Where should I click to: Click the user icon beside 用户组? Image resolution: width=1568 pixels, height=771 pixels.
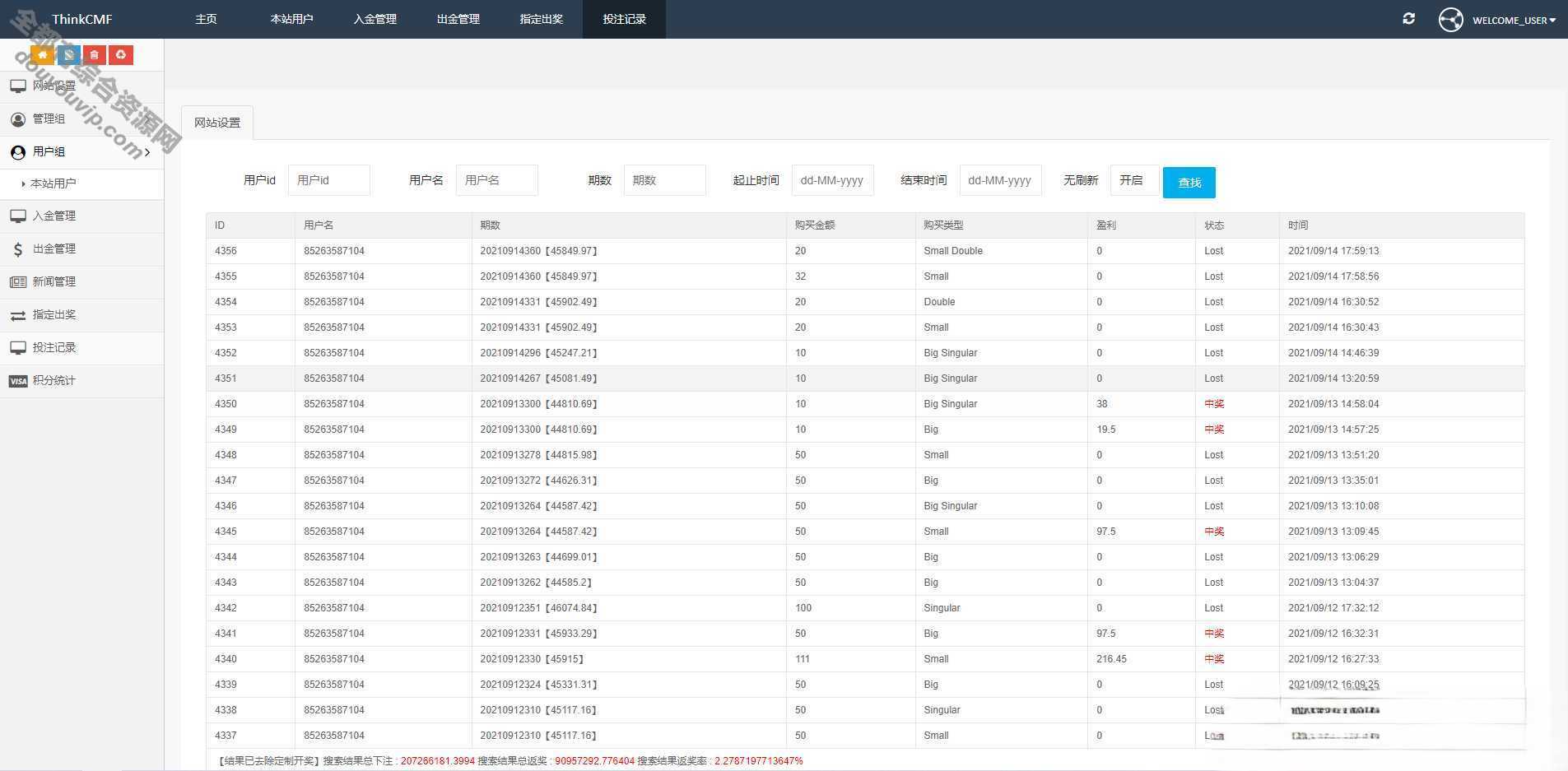click(18, 152)
